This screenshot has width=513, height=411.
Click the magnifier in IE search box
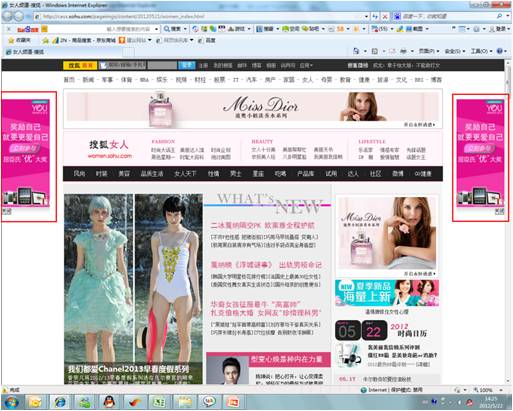pos(499,16)
